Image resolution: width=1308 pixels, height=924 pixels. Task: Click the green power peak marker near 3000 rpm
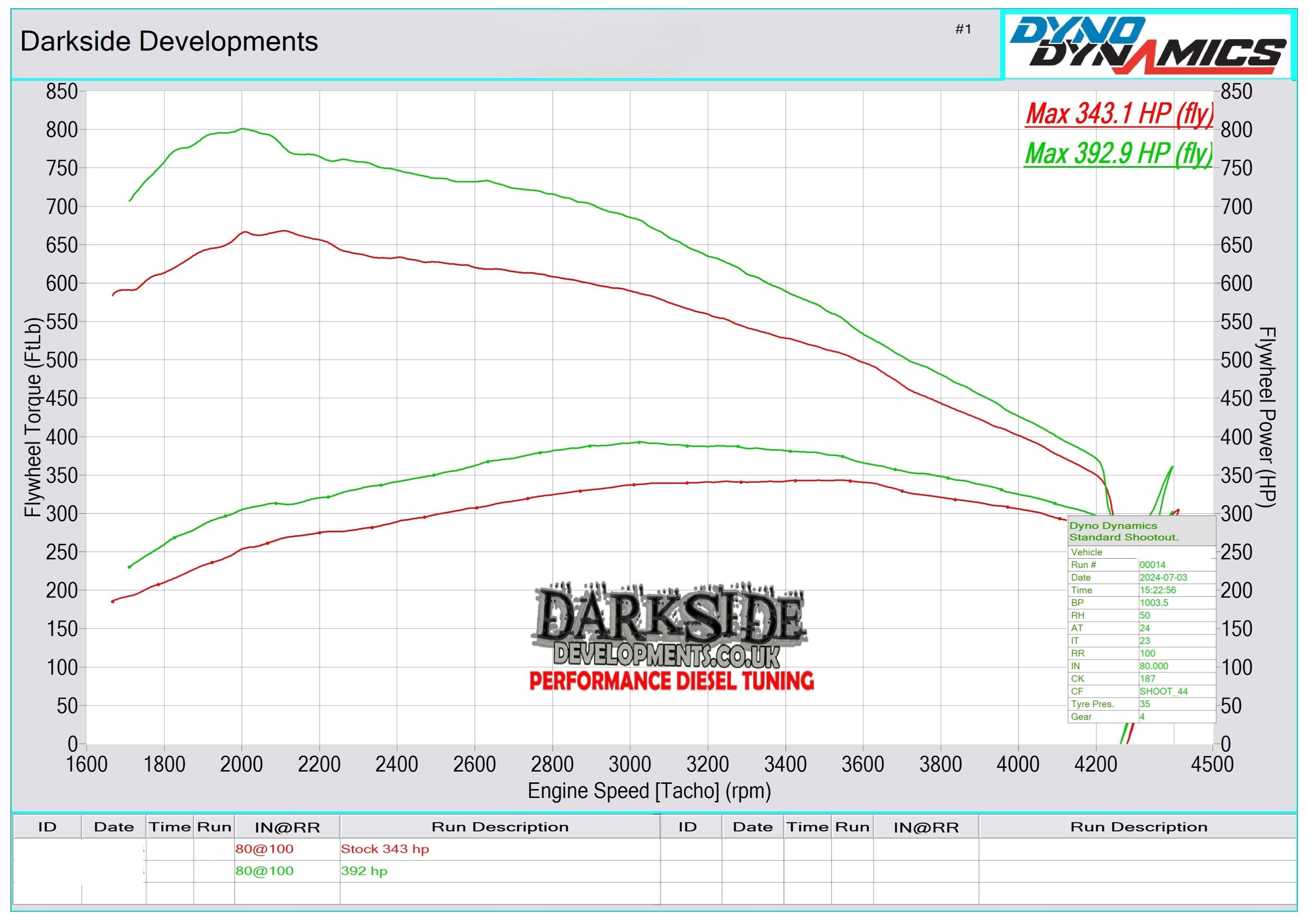[639, 442]
